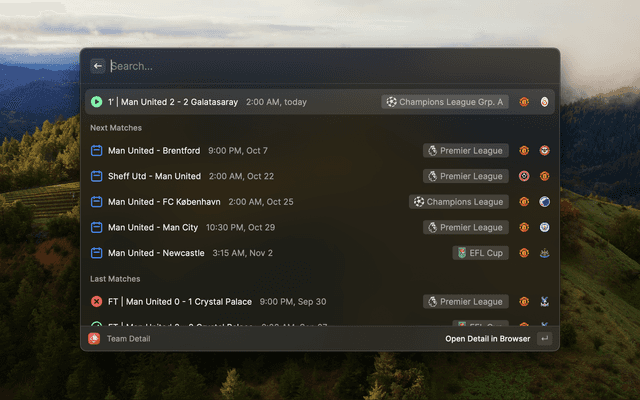The height and width of the screenshot is (400, 640).
Task: Click the Newcastle crest icon
Action: click(544, 253)
